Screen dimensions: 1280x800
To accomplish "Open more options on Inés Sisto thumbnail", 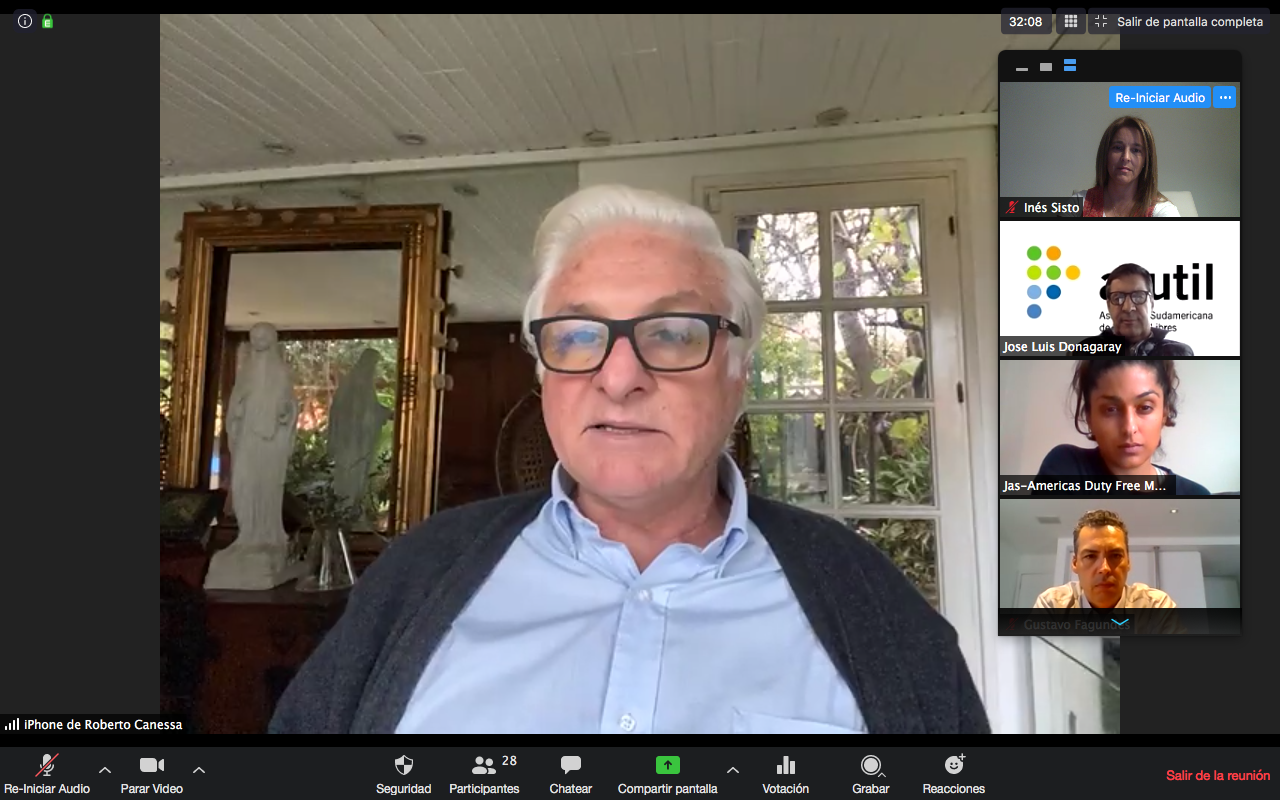I will [x=1226, y=97].
